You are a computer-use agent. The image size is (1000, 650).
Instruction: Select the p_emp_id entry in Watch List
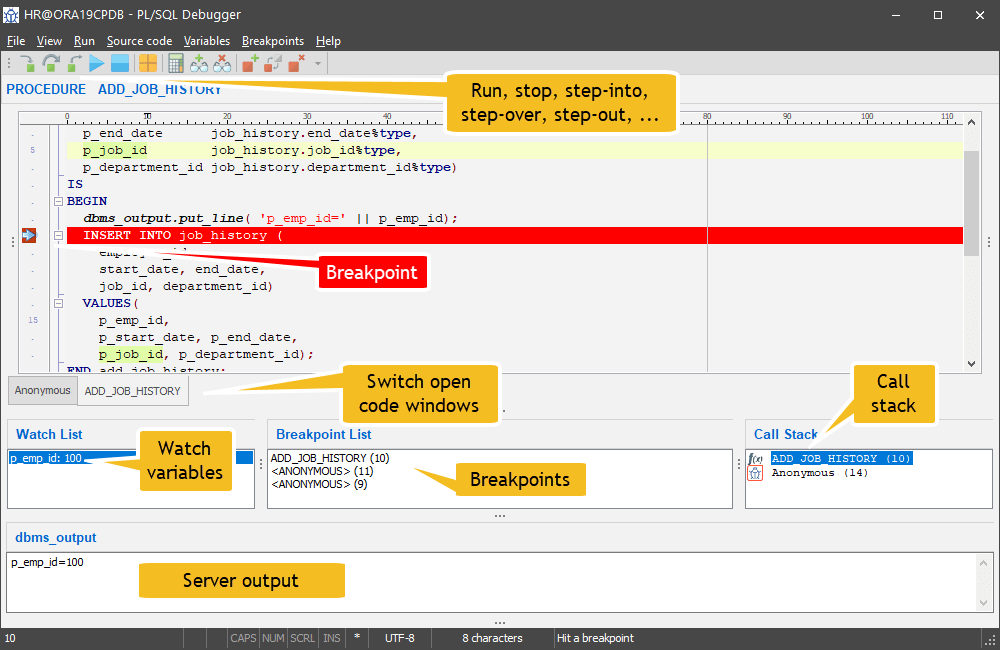point(48,457)
